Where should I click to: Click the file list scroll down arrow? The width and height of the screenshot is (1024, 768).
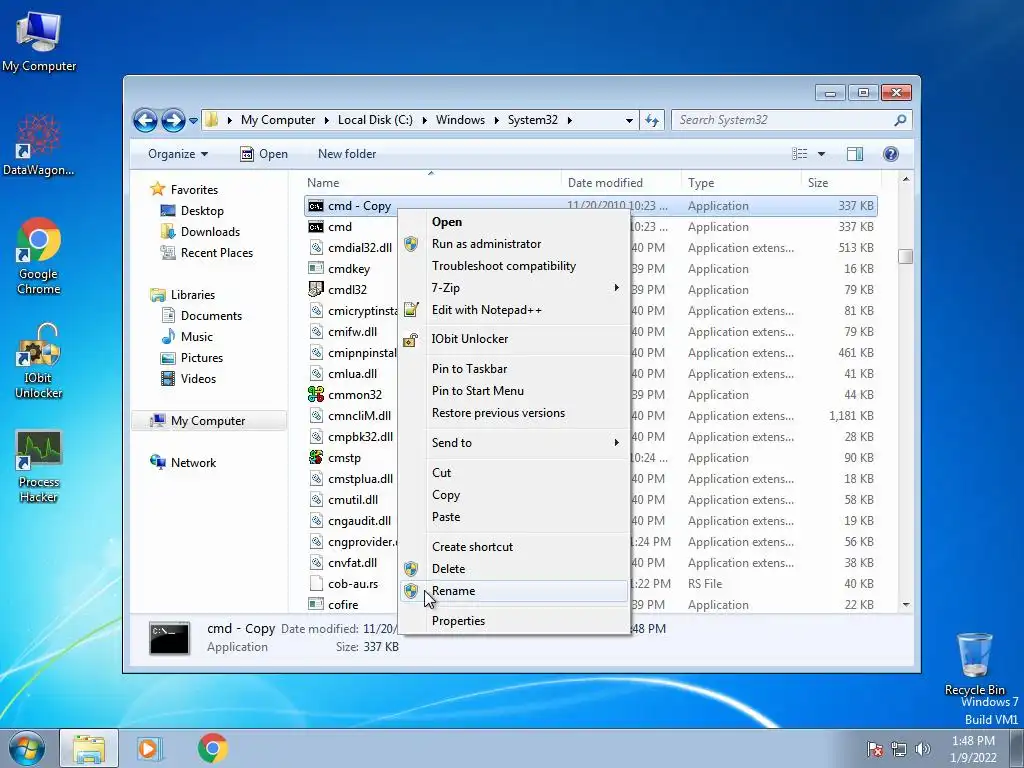point(906,605)
